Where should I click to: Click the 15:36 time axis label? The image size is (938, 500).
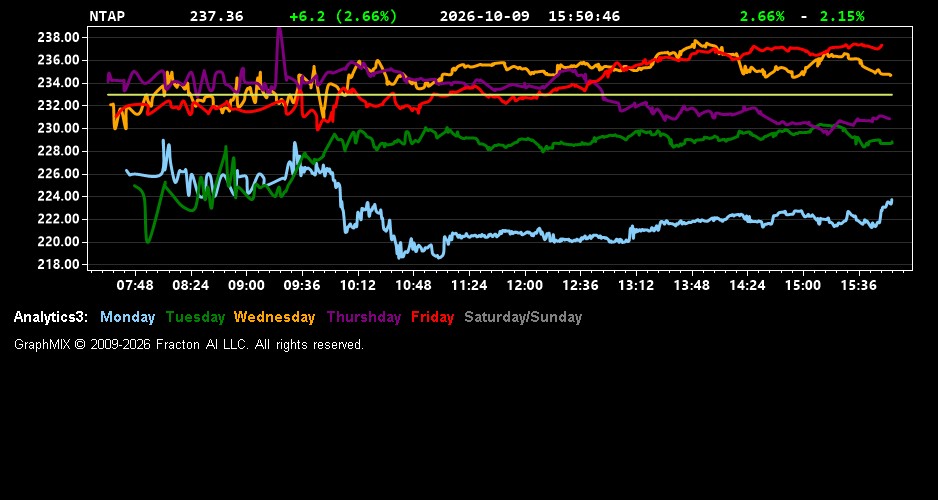[x=858, y=285]
